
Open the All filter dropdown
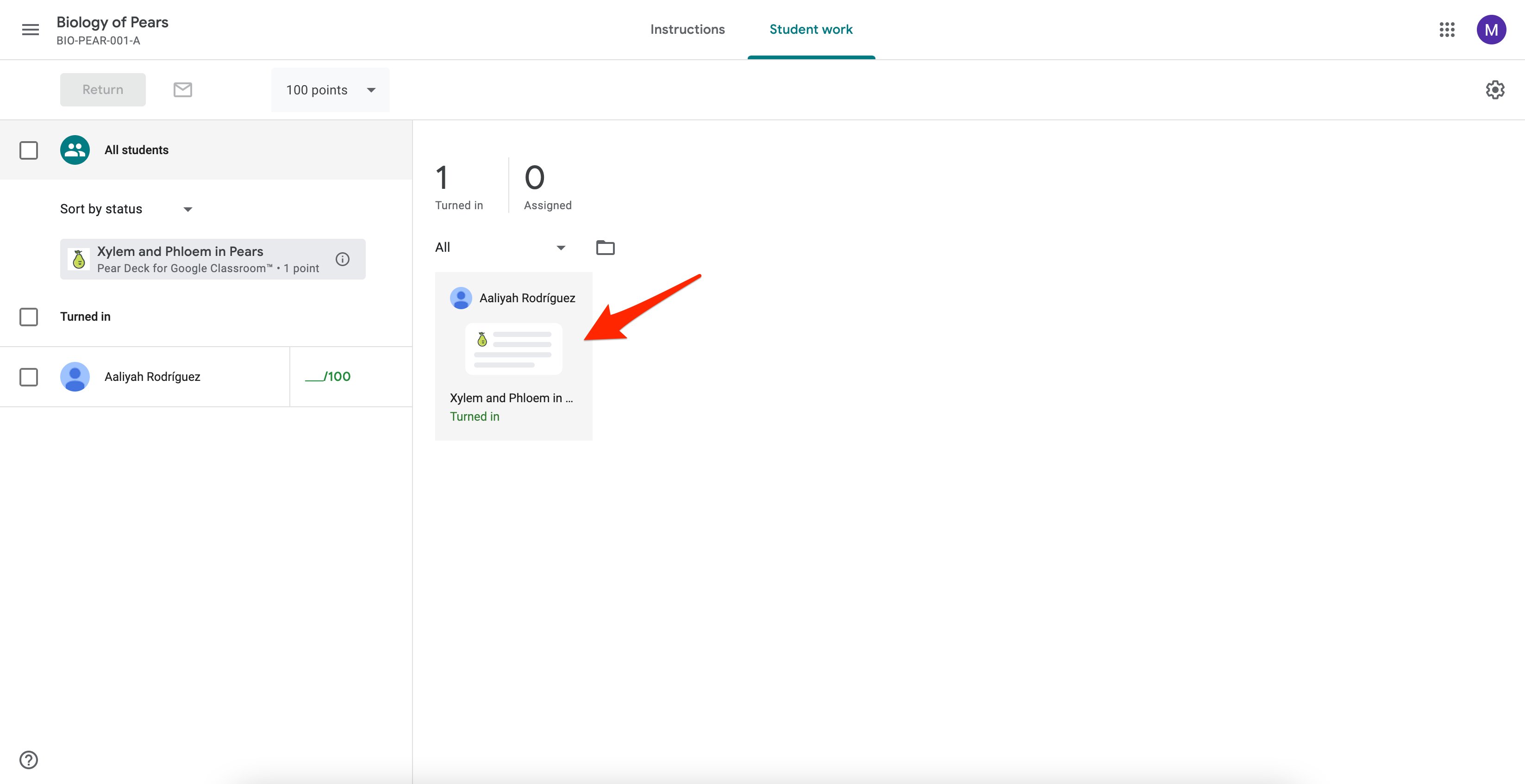[501, 247]
